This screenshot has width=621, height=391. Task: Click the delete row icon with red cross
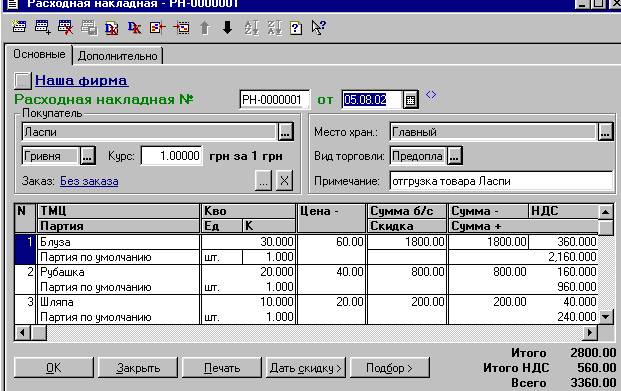coord(65,27)
